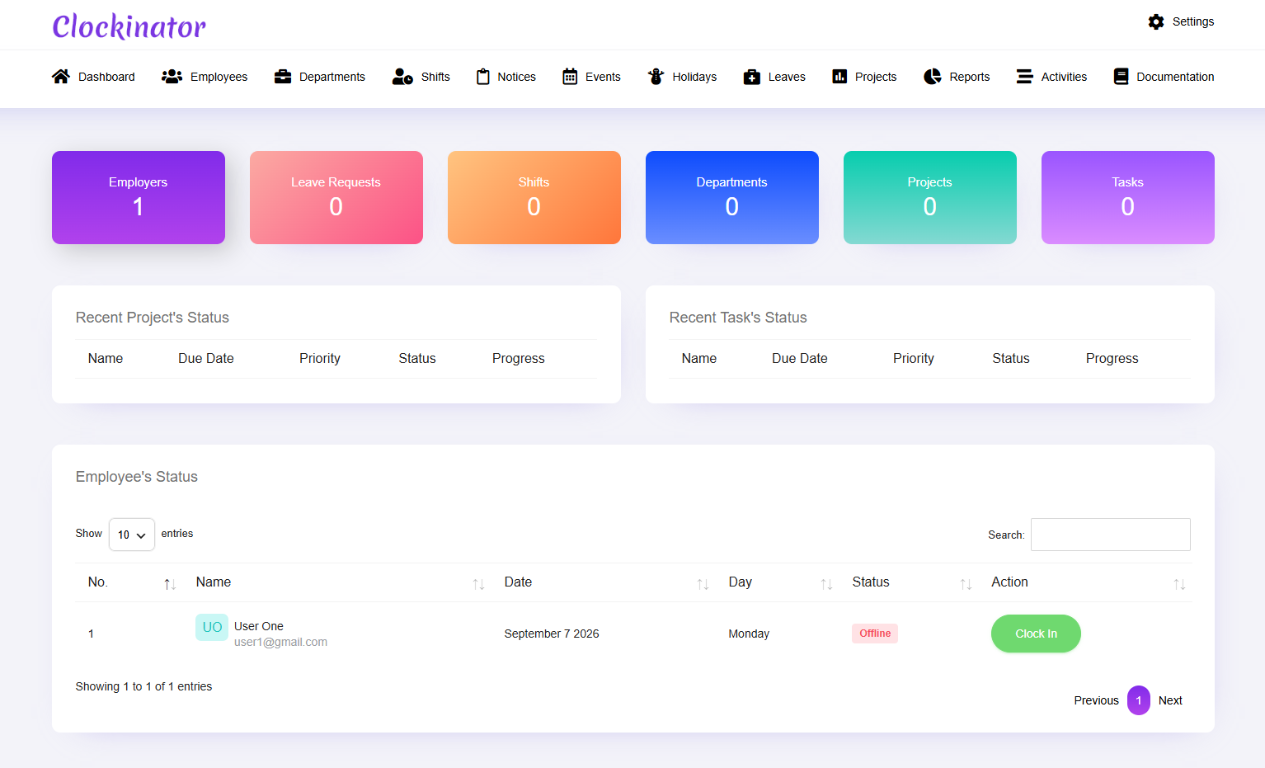Click the Events calendar icon
Image resolution: width=1265 pixels, height=768 pixels.
point(570,76)
